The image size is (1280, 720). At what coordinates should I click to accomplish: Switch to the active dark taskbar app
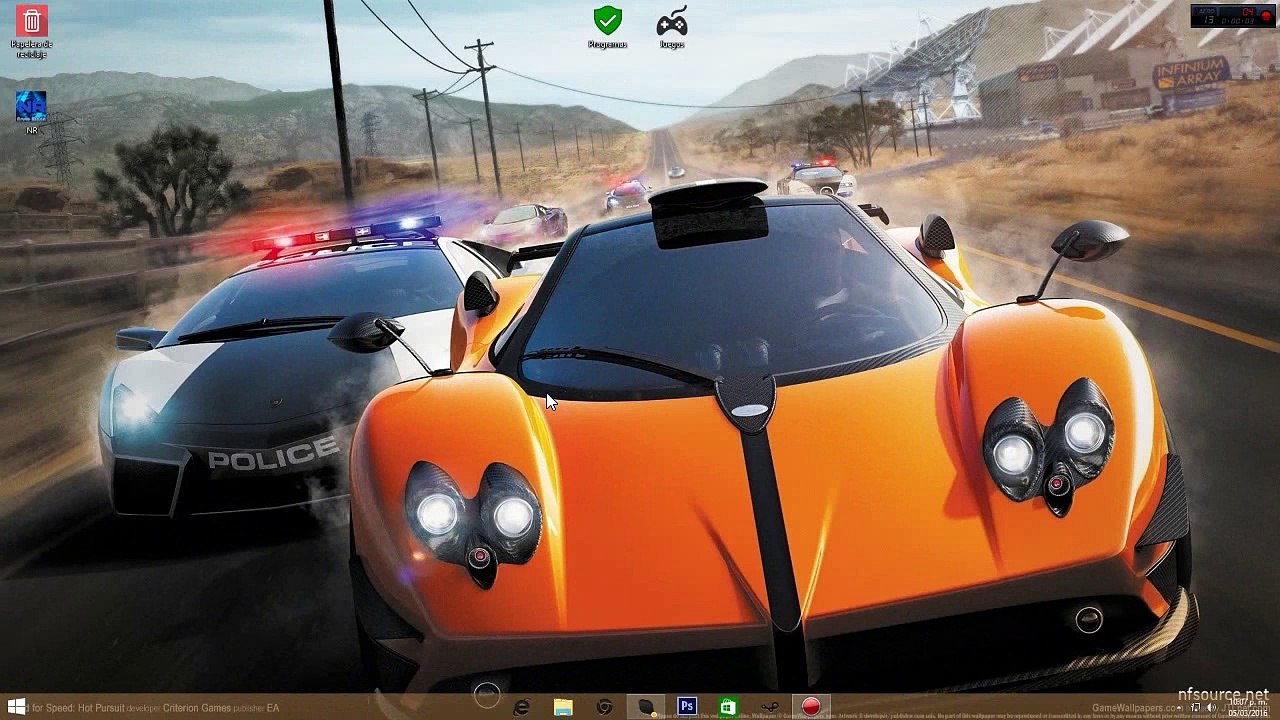(x=646, y=707)
